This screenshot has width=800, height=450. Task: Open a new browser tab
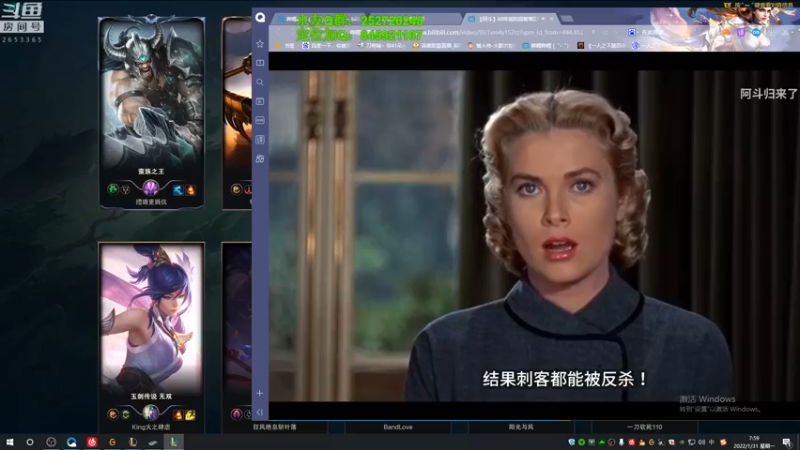click(x=566, y=19)
